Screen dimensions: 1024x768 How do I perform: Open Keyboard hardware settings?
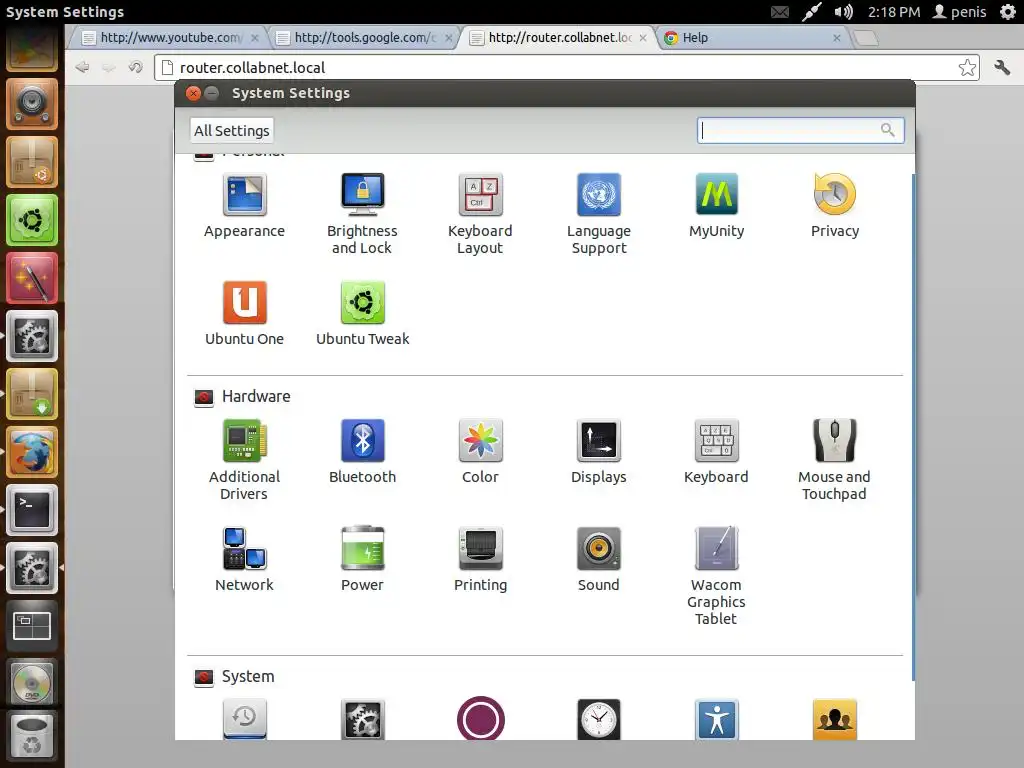pos(716,452)
